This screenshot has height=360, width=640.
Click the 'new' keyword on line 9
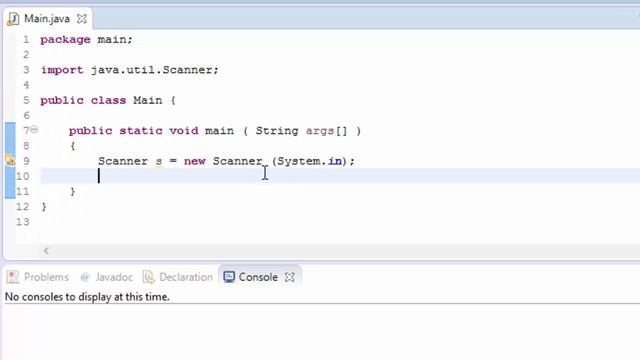pyautogui.click(x=194, y=161)
